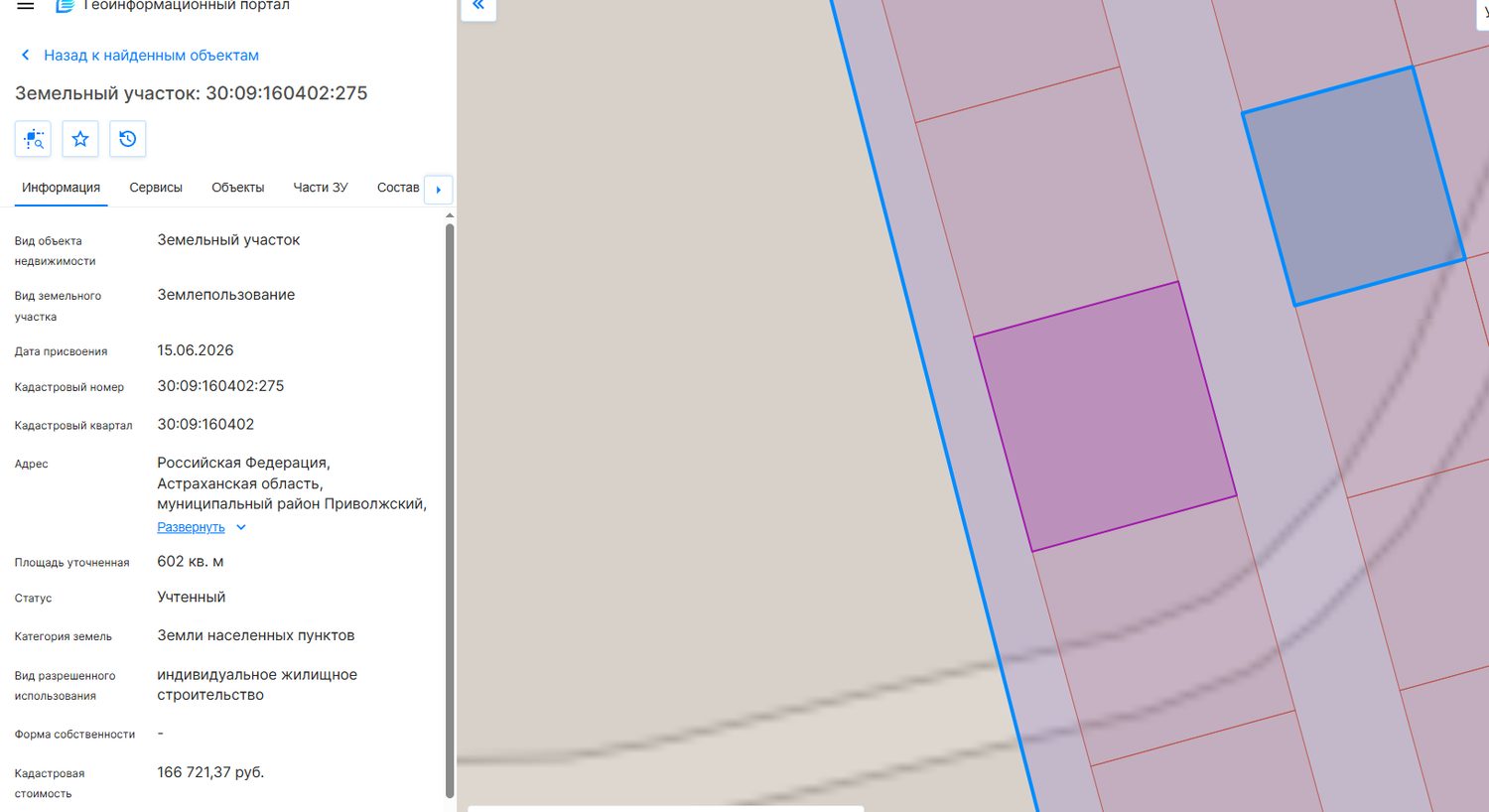
Task: Go to the Состав tab
Action: (398, 188)
